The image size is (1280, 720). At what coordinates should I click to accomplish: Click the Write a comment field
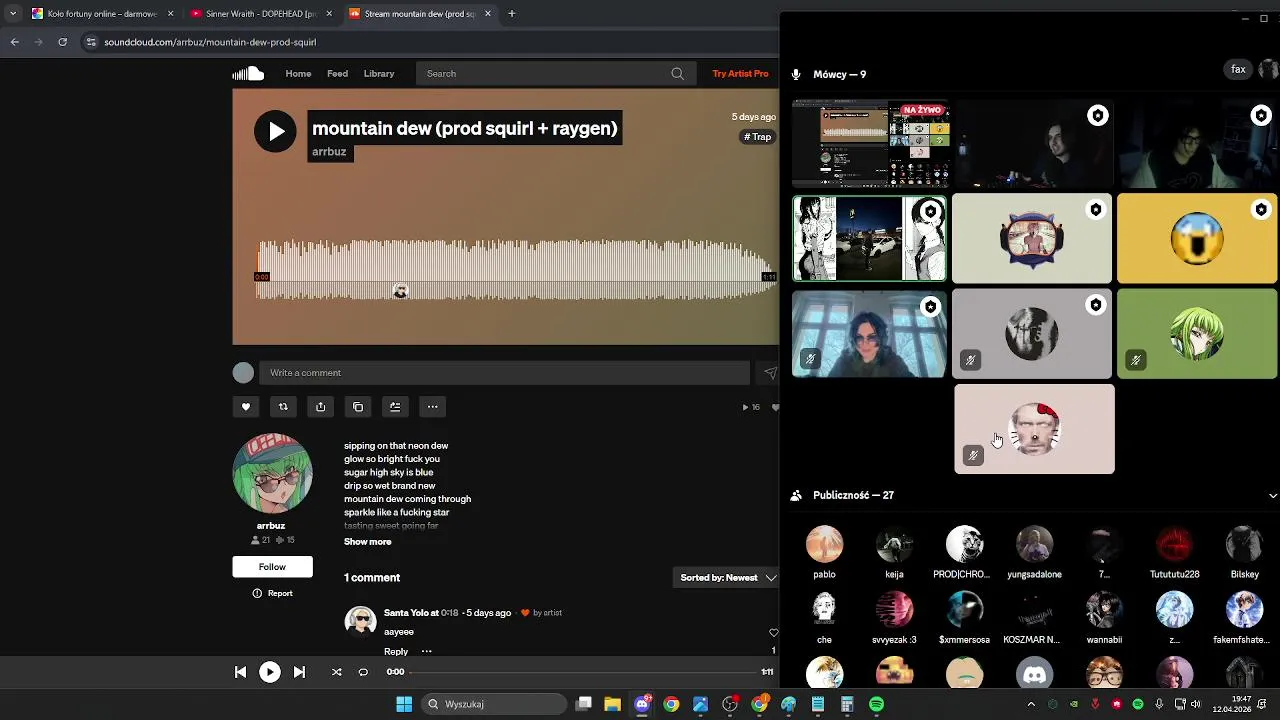coord(504,373)
